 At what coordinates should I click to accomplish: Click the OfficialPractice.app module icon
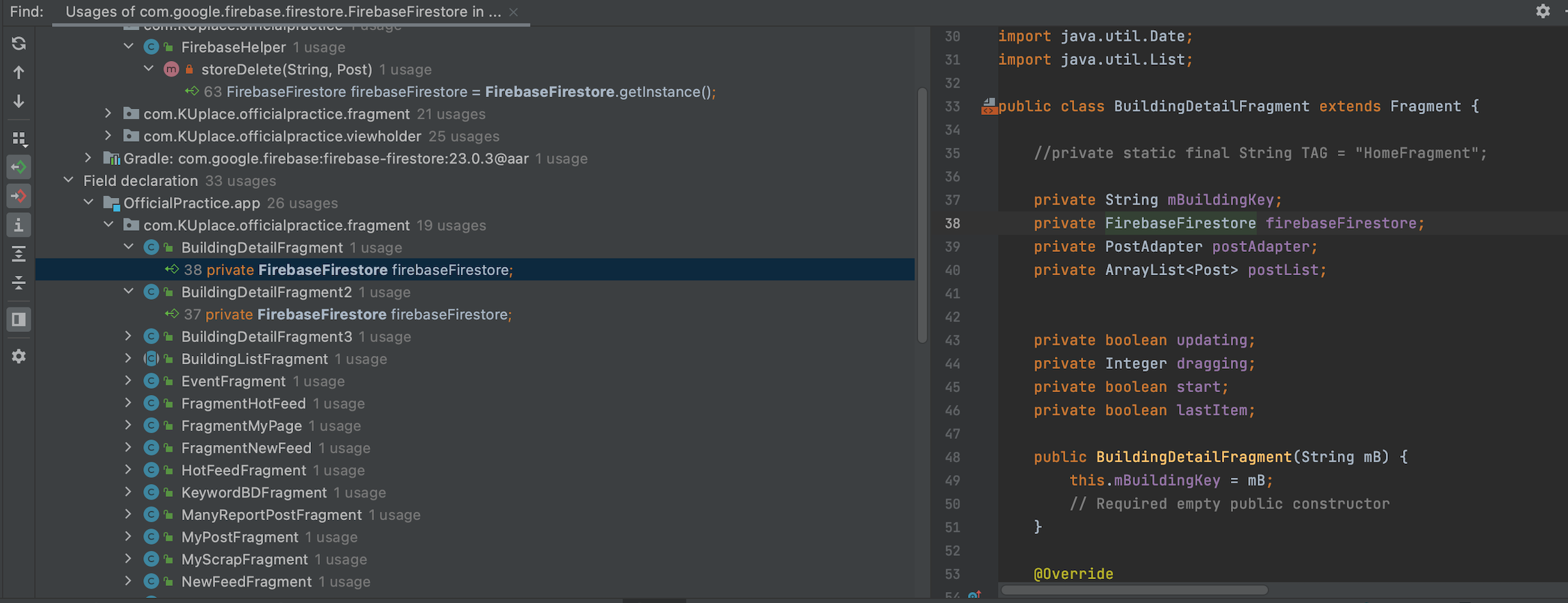(x=111, y=203)
